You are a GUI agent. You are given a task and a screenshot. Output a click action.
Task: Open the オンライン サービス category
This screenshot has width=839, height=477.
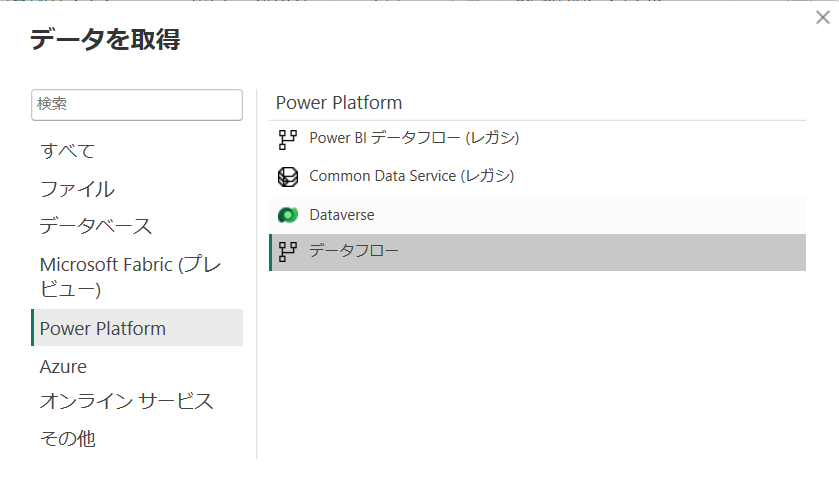[x=126, y=401]
